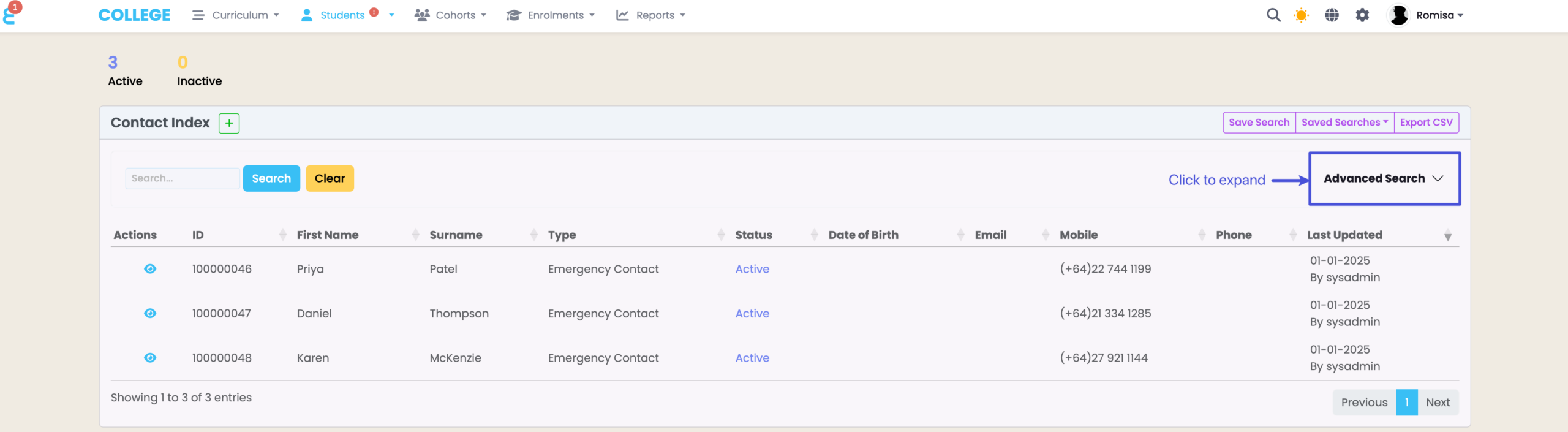View Daniel Thompson's record via eye icon

[x=150, y=314]
